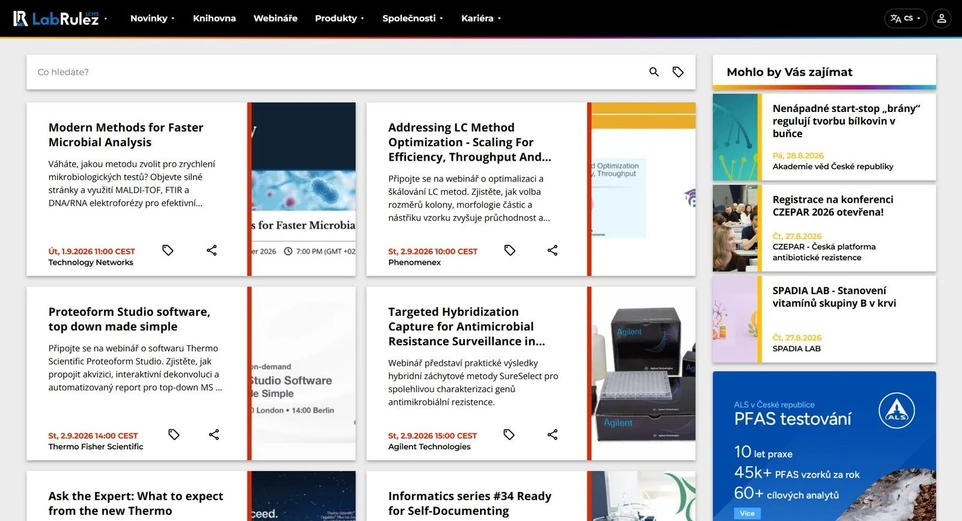Expand the Společnosti menu
The height and width of the screenshot is (521, 962).
pyautogui.click(x=412, y=18)
